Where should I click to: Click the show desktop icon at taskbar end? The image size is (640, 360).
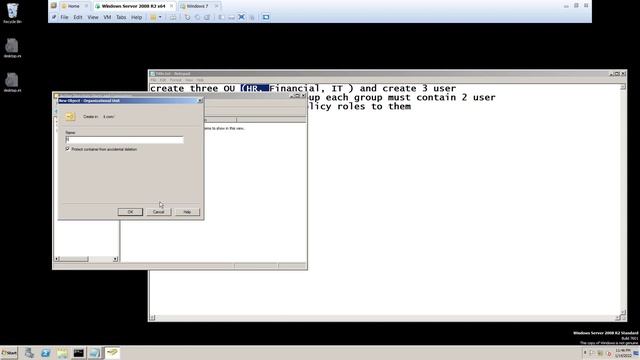pyautogui.click(x=636, y=353)
